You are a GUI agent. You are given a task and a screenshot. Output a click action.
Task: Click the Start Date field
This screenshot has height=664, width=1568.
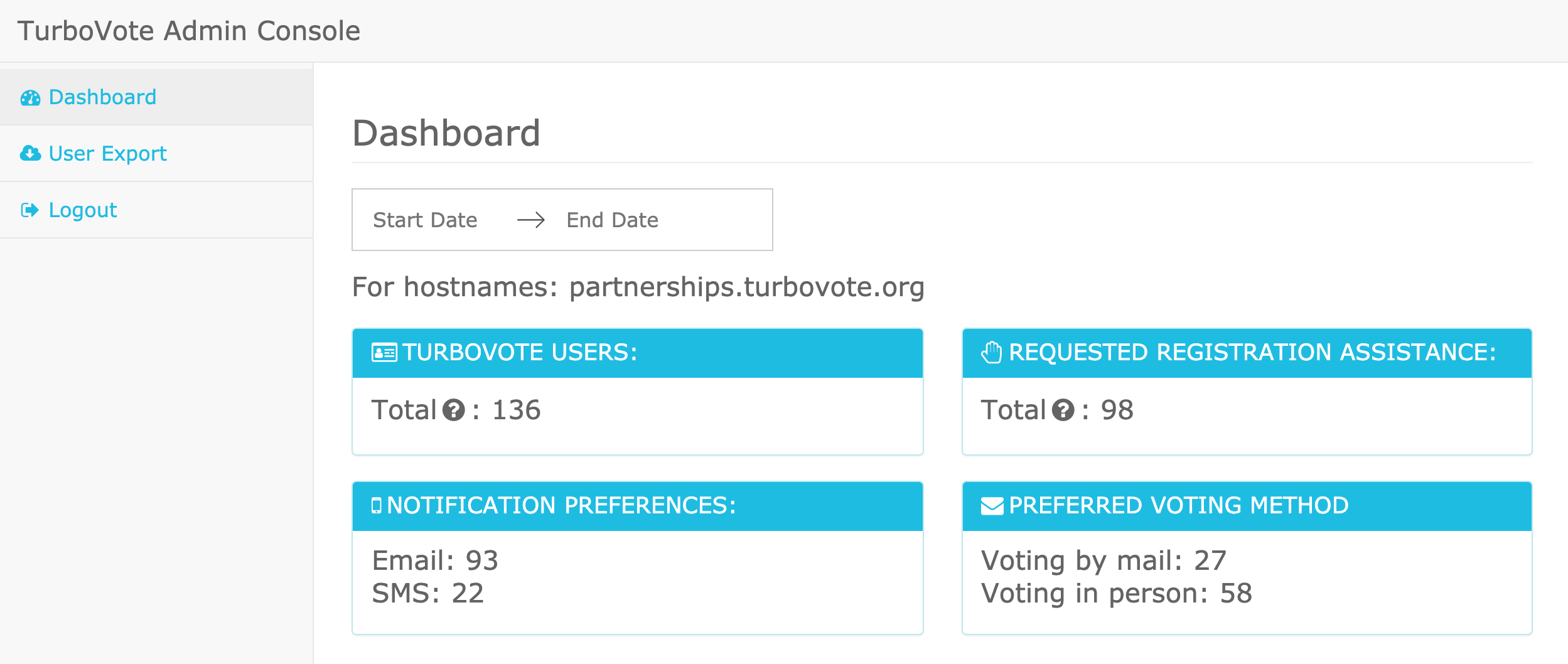(x=425, y=220)
